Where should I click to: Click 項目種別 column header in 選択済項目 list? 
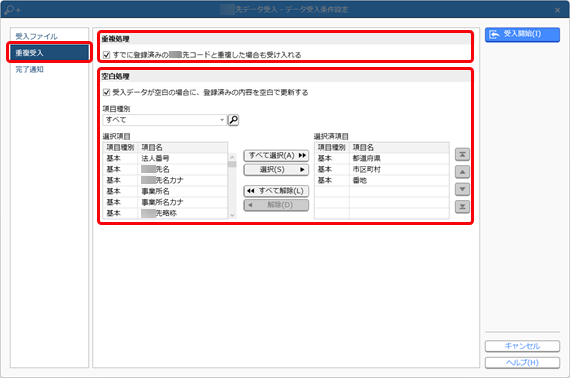[332, 148]
